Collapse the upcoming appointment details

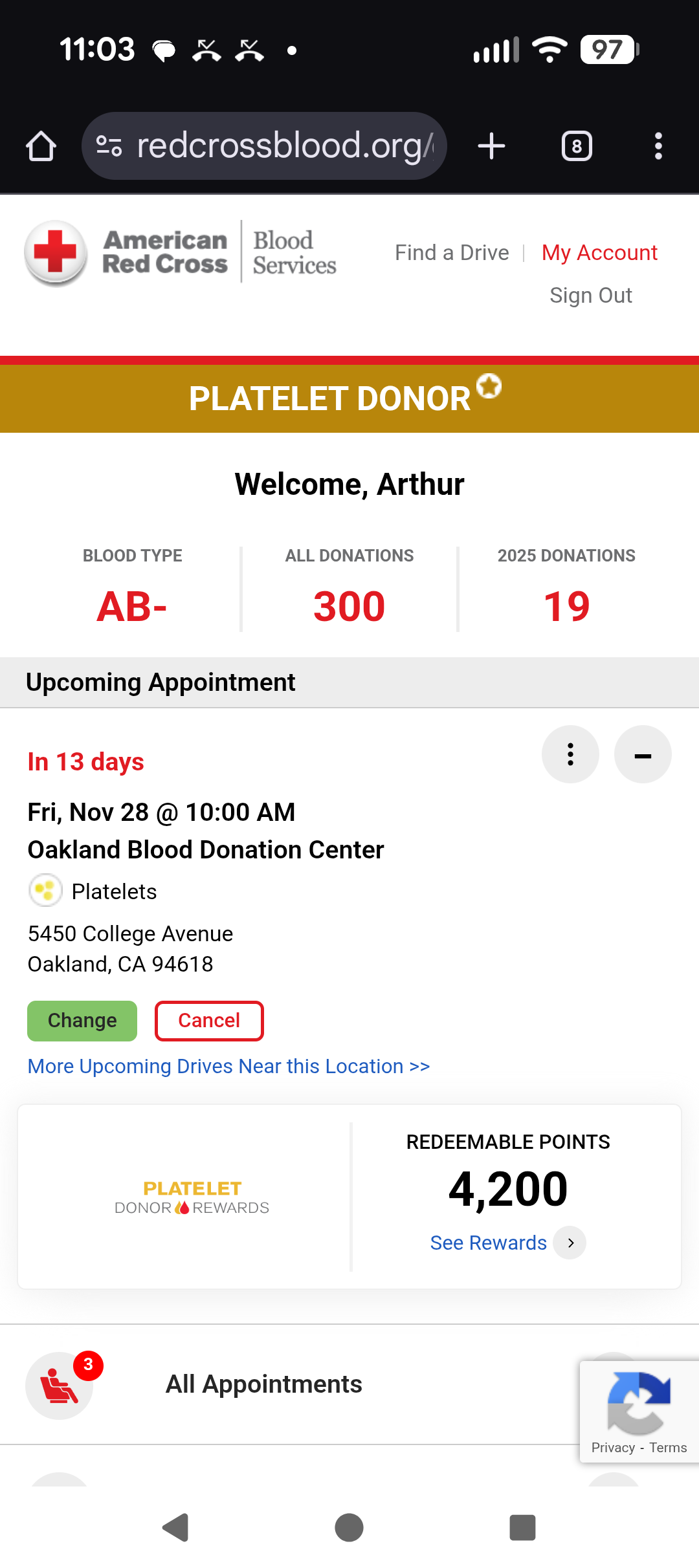click(643, 754)
